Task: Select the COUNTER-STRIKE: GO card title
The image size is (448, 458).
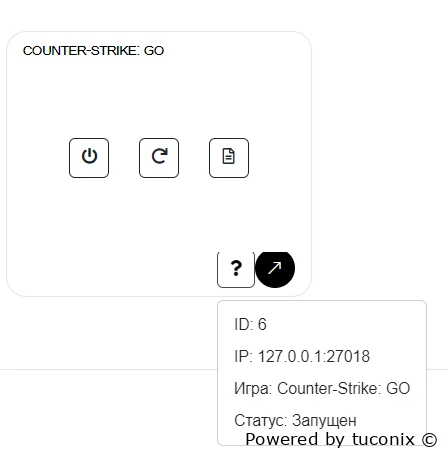Action: click(93, 51)
